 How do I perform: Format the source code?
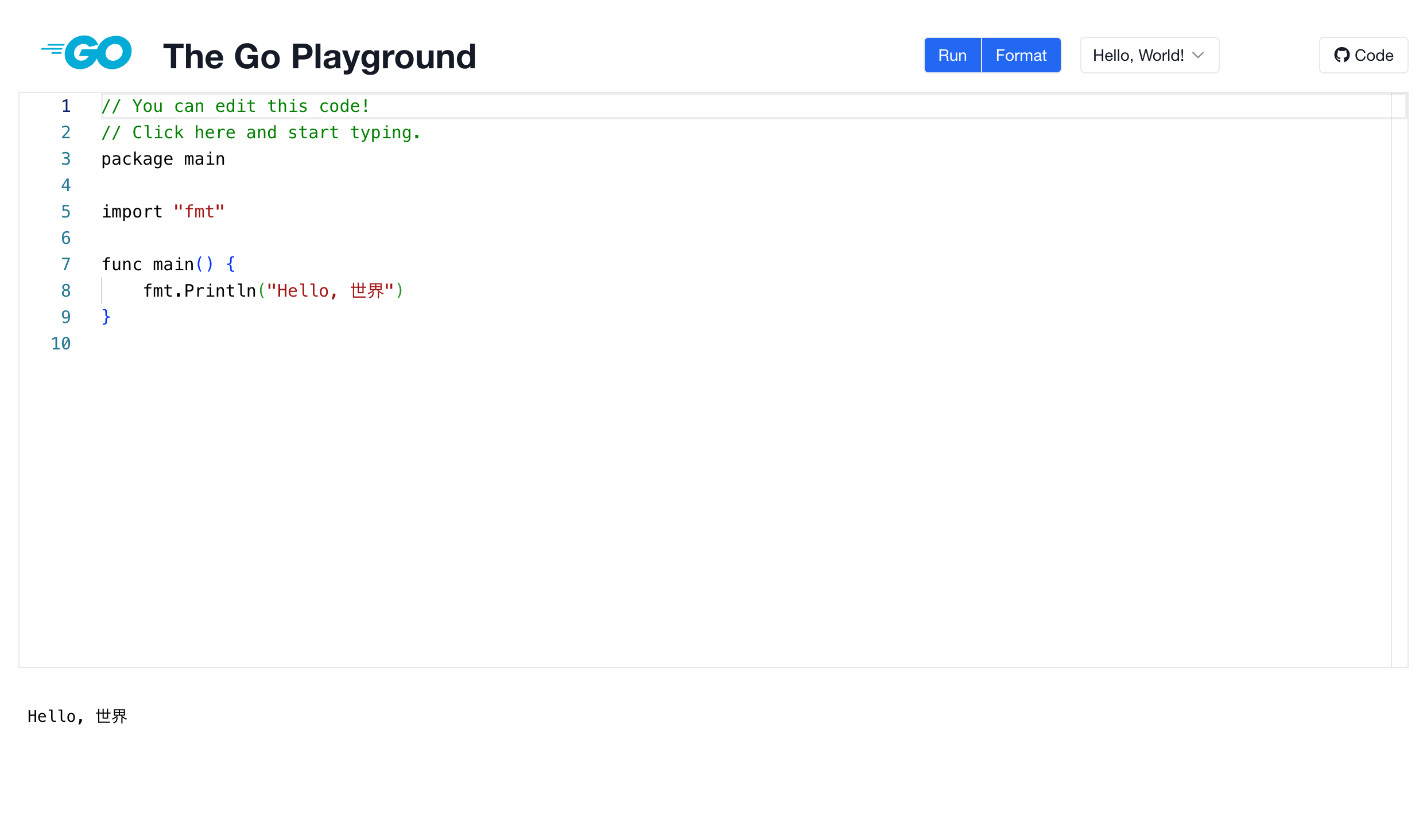point(1021,55)
